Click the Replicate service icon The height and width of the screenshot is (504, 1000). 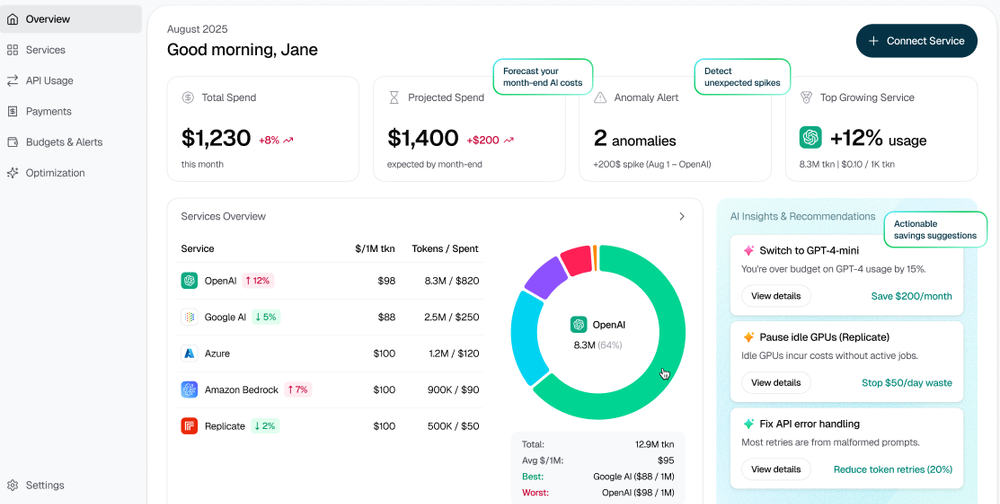pos(189,426)
